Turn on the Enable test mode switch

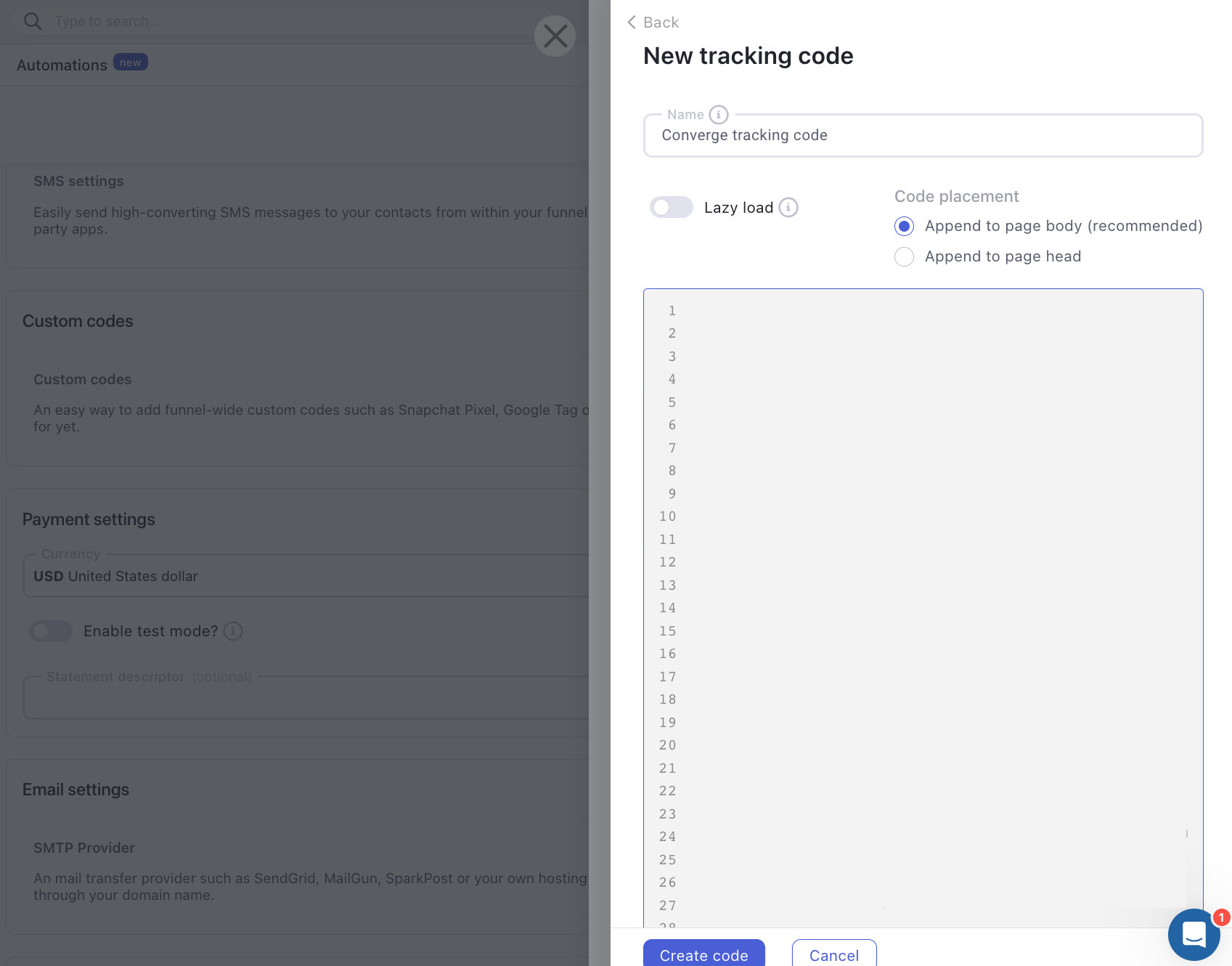click(x=50, y=631)
